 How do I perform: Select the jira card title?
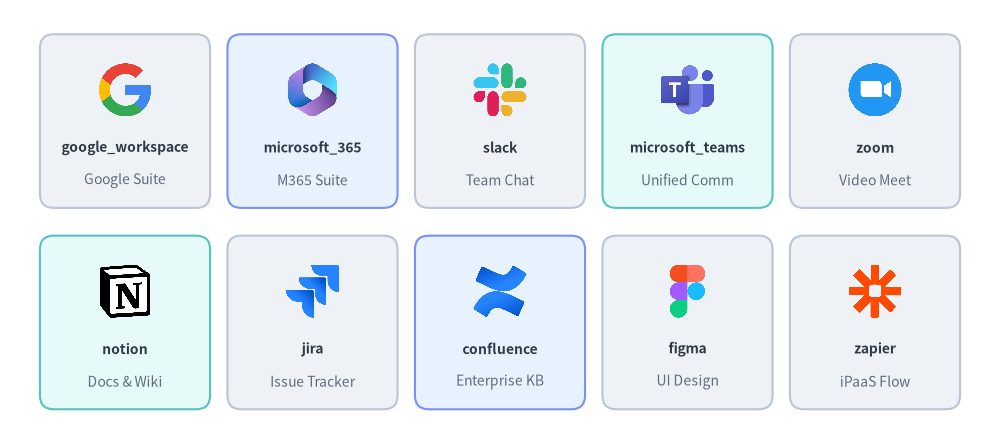(312, 349)
